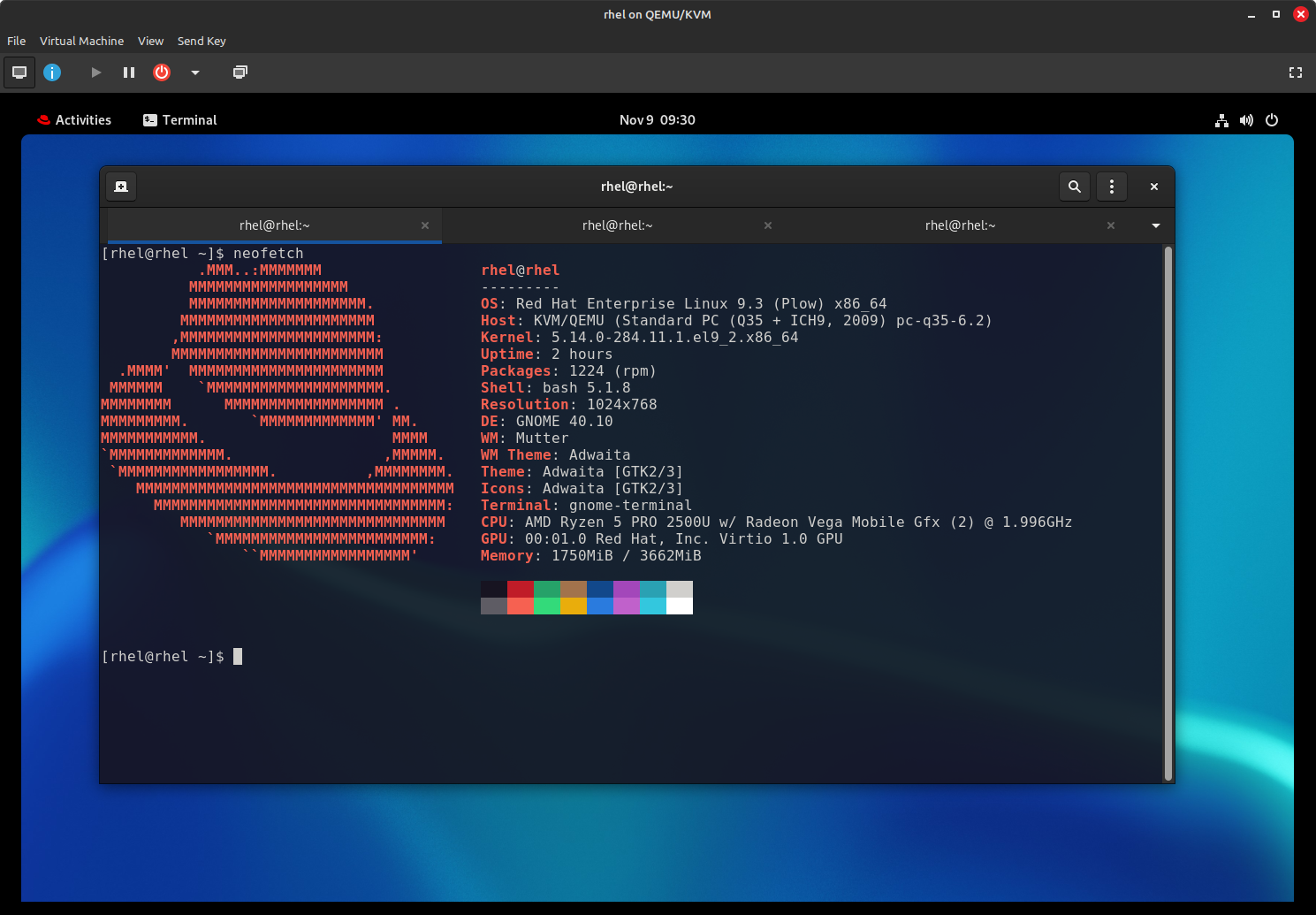Click the purple color block
The image size is (1316, 915).
(627, 589)
